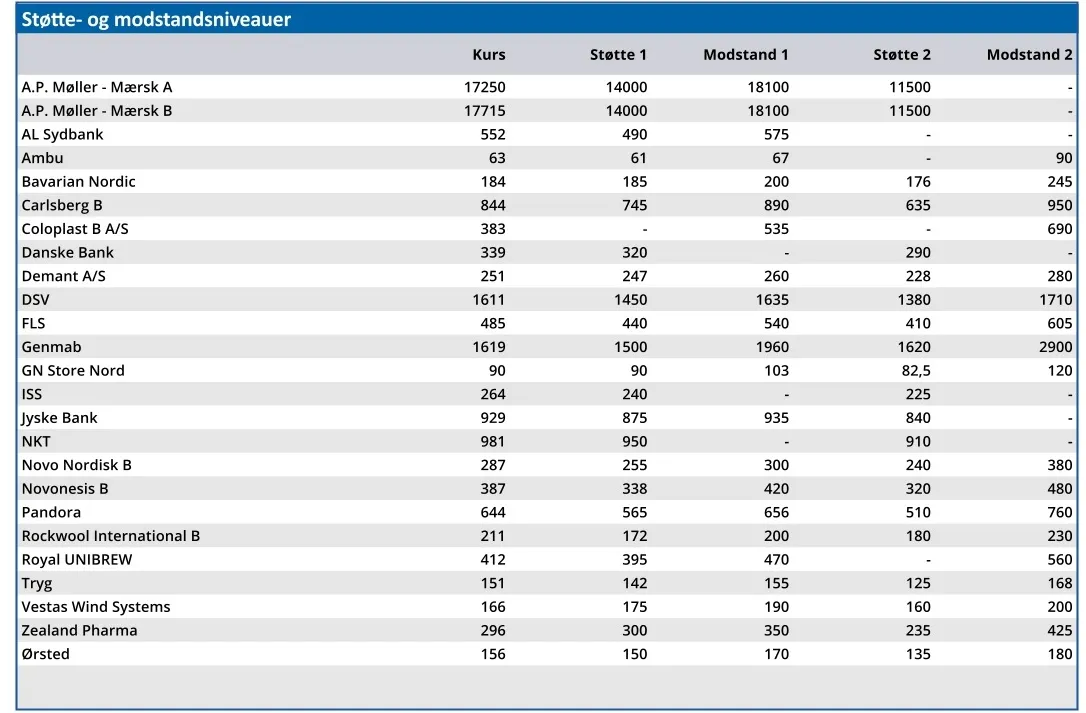This screenshot has height=713, width=1086.
Task: Click Zealand Pharma's Støtte 1 value 300
Action: 634,630
